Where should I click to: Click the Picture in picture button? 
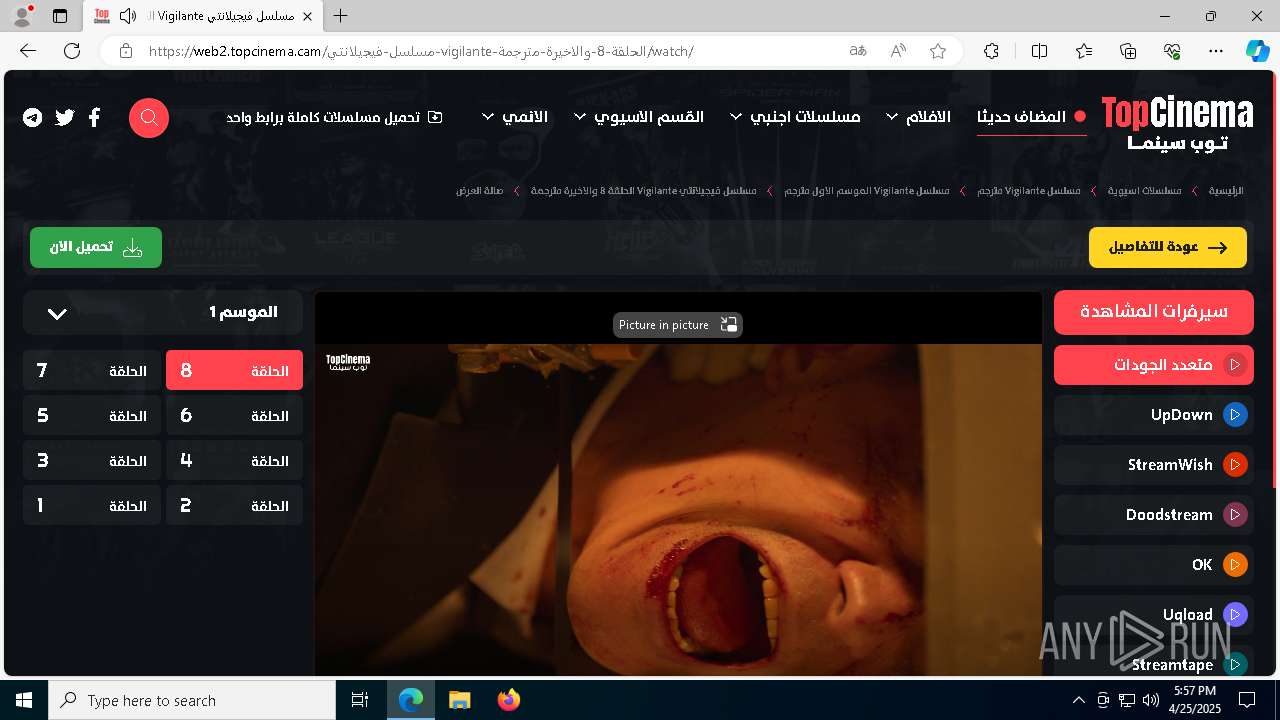677,325
